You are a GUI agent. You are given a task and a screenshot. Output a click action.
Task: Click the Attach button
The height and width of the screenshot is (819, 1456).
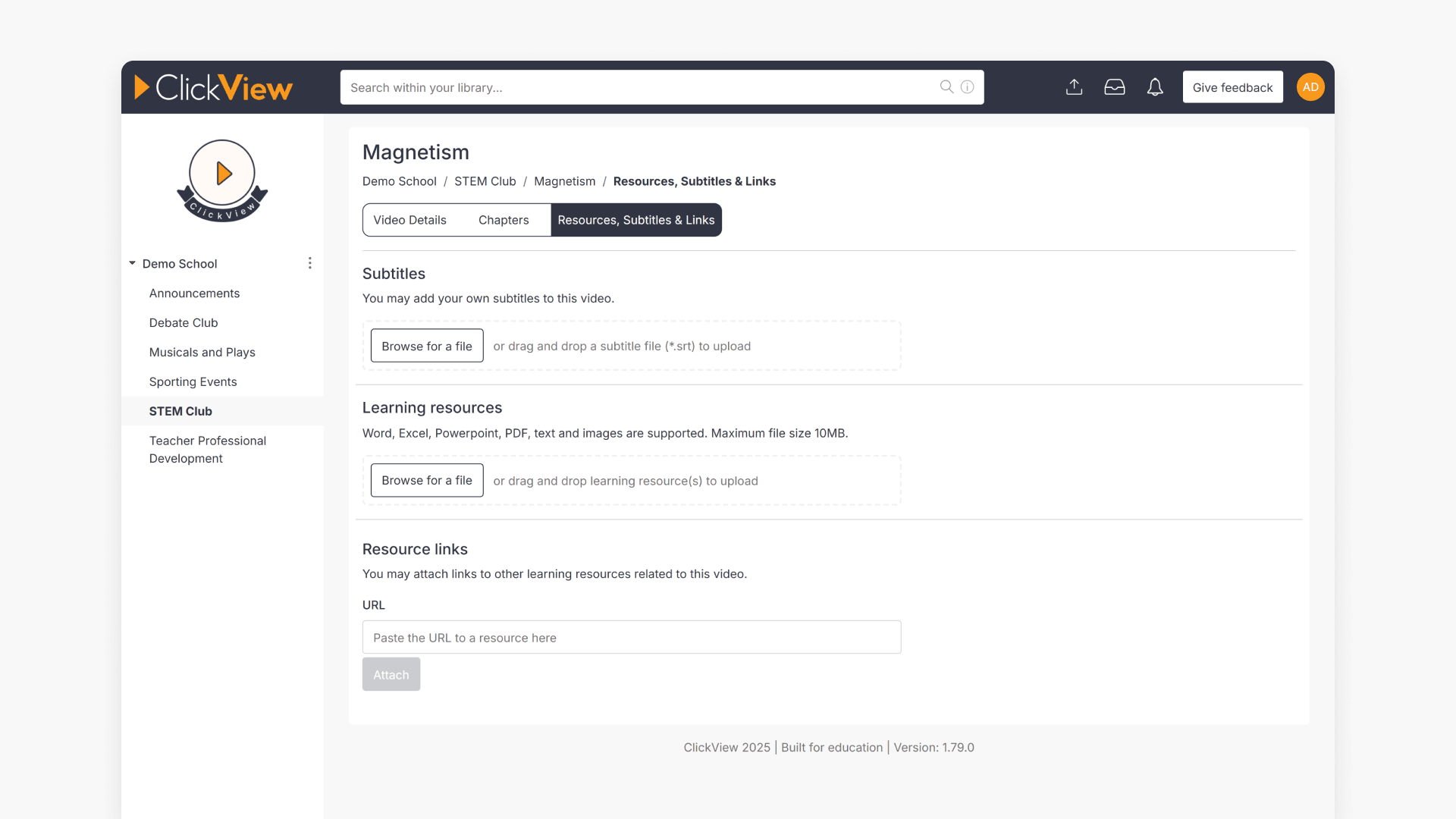391,674
